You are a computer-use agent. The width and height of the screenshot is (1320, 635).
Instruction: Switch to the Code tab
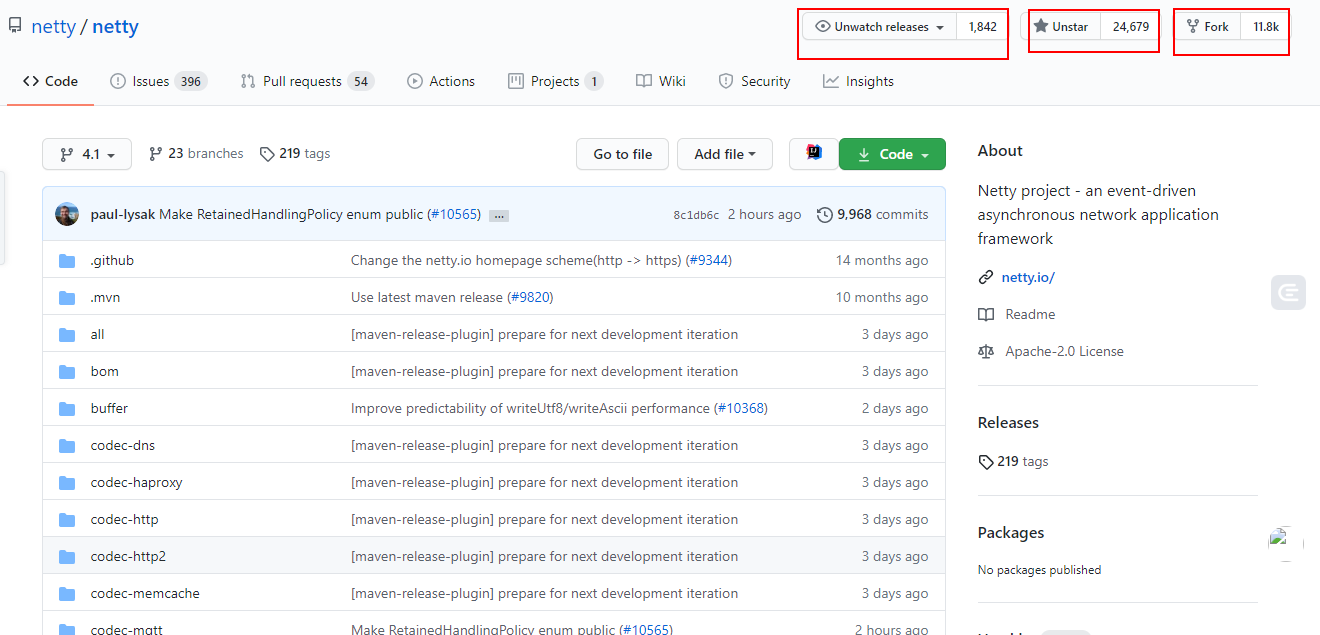click(50, 81)
